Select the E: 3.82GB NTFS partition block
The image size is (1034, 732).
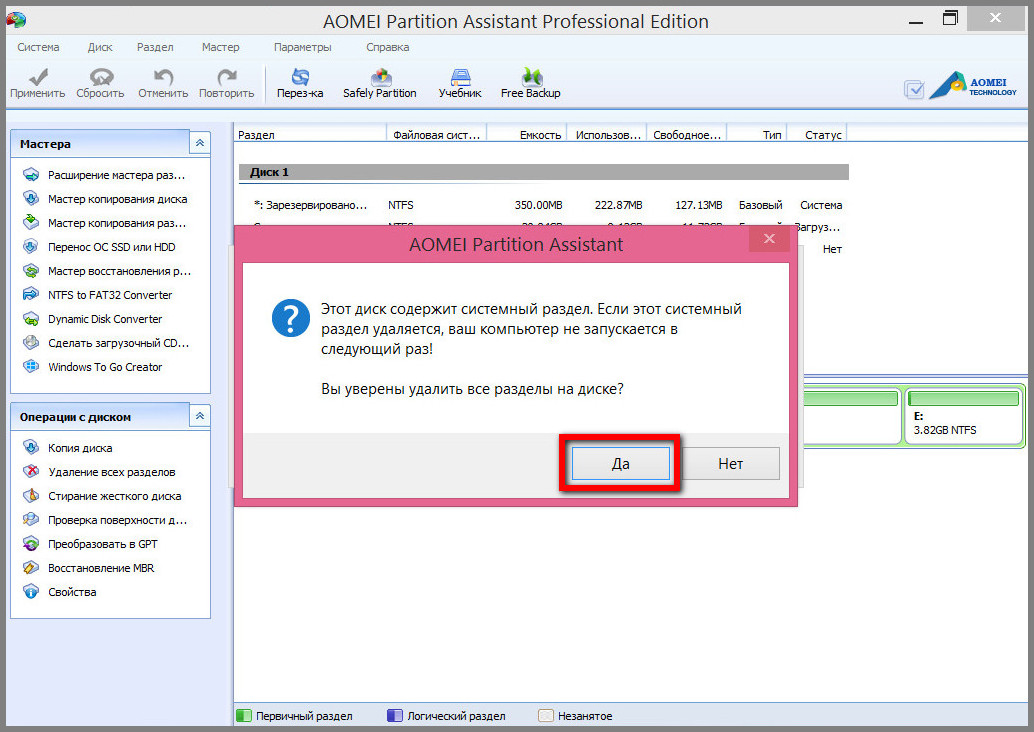tap(963, 415)
